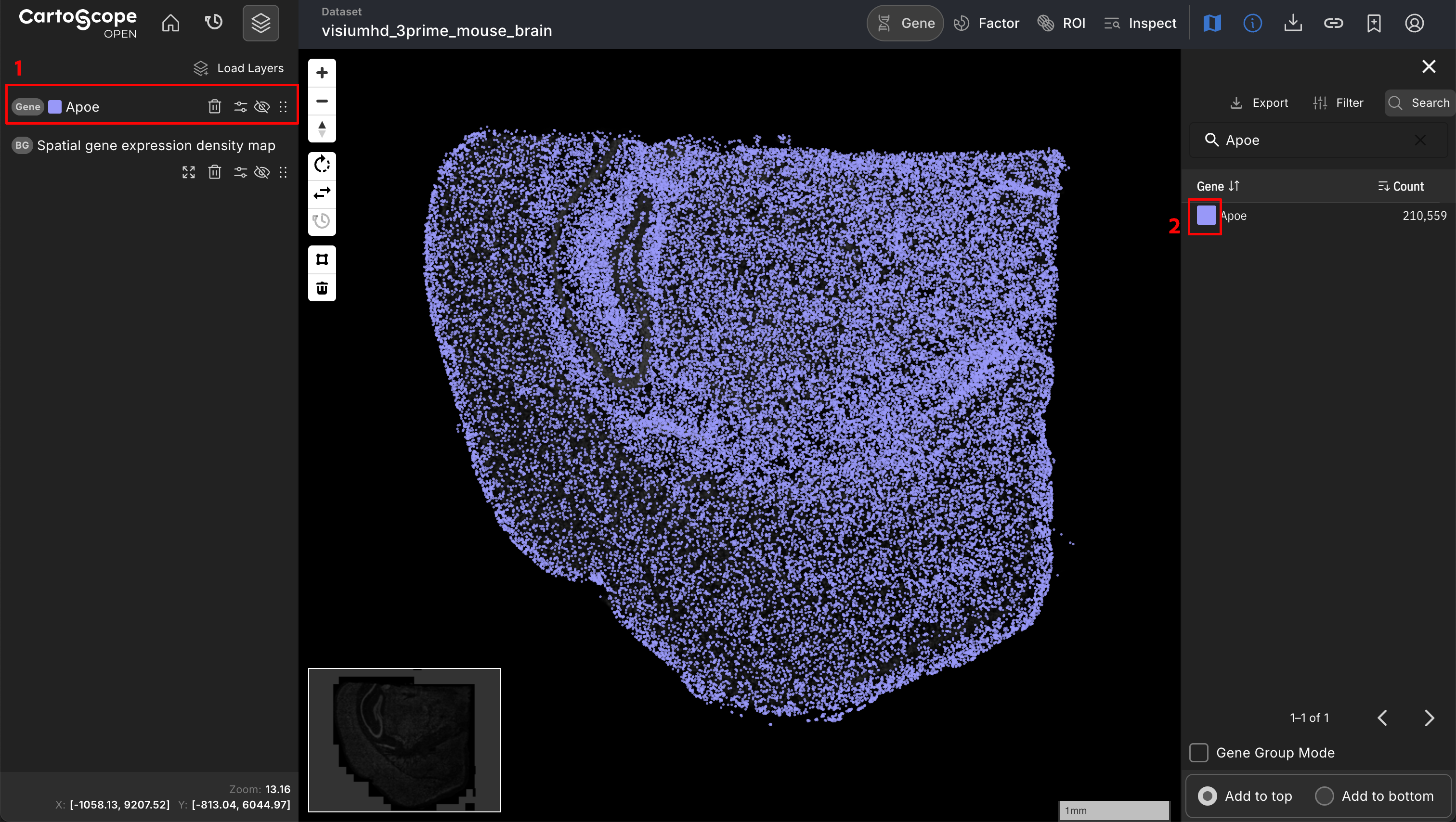
Task: Go to next results page
Action: point(1429,718)
